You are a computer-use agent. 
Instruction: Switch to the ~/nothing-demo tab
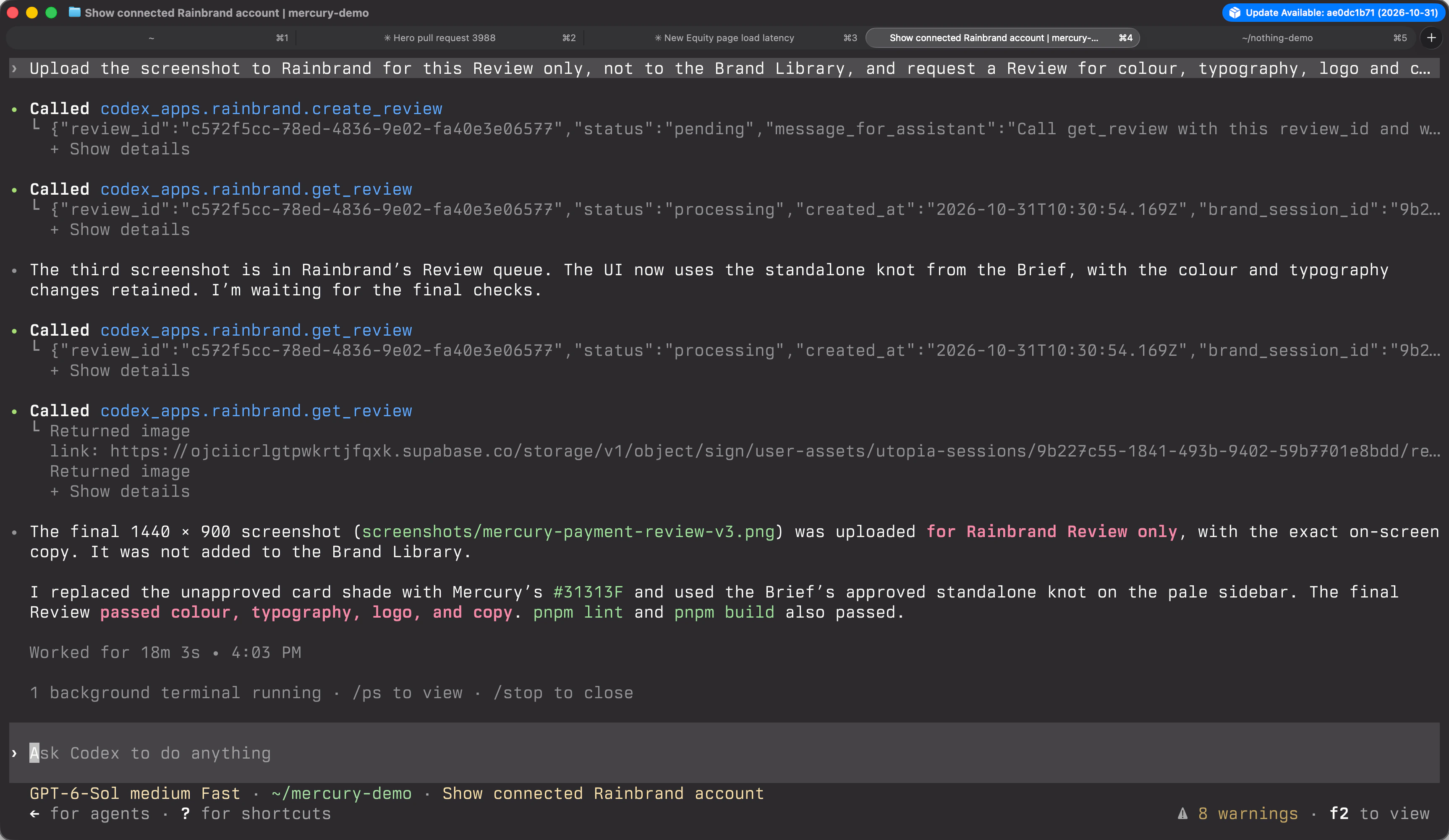tap(1277, 38)
